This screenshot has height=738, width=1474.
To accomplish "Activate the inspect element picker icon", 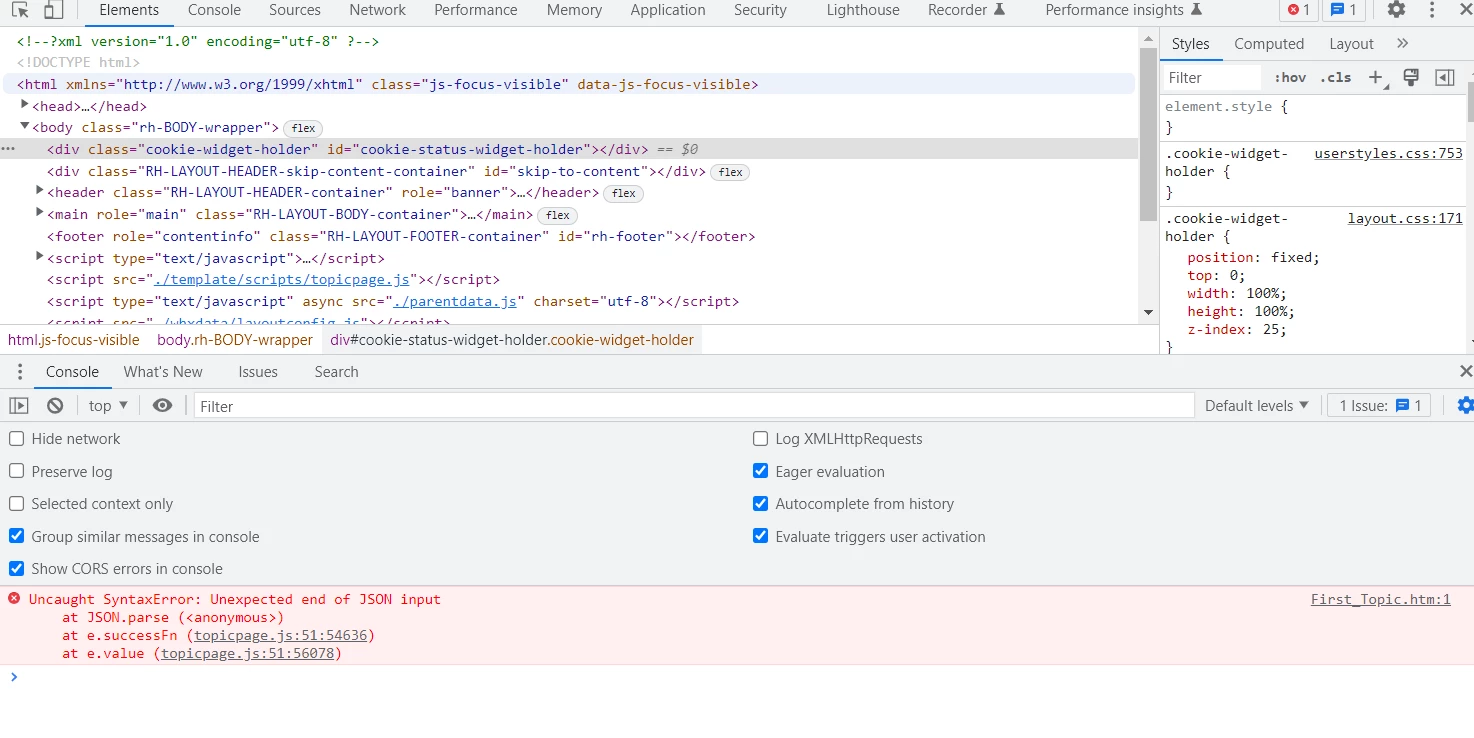I will coord(20,10).
